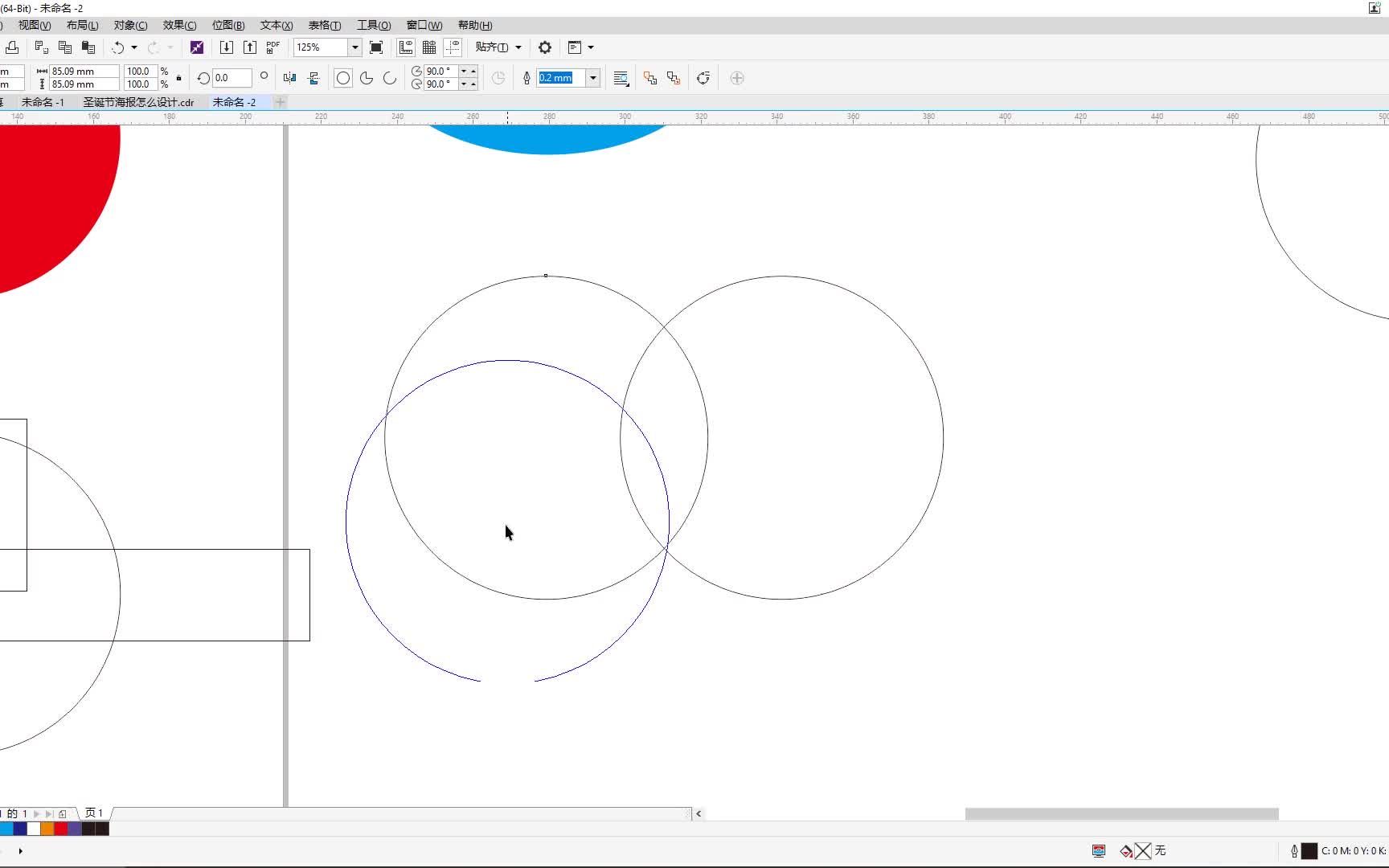Click the Import icon
Screen dimensions: 1389x868
(x=227, y=47)
